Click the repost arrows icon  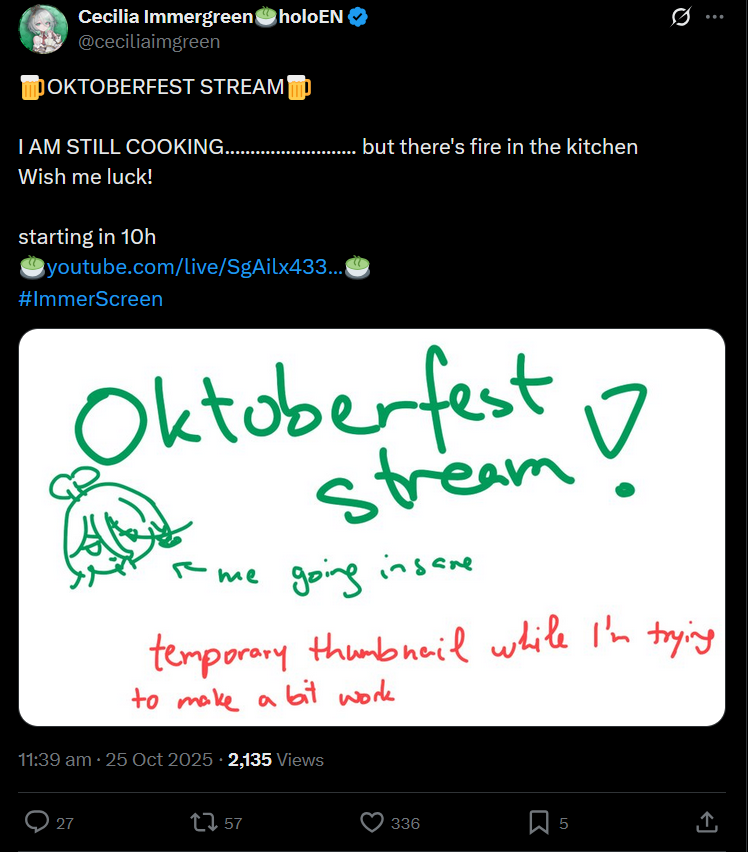(204, 822)
